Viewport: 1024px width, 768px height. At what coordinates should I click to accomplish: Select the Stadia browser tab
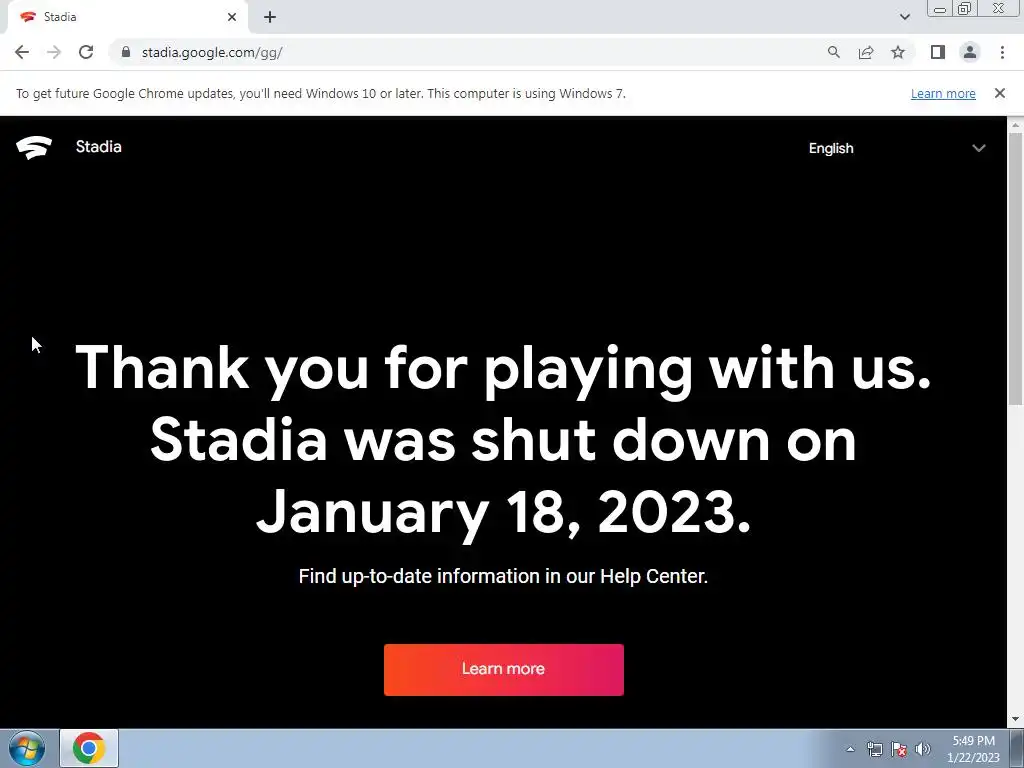tap(127, 17)
